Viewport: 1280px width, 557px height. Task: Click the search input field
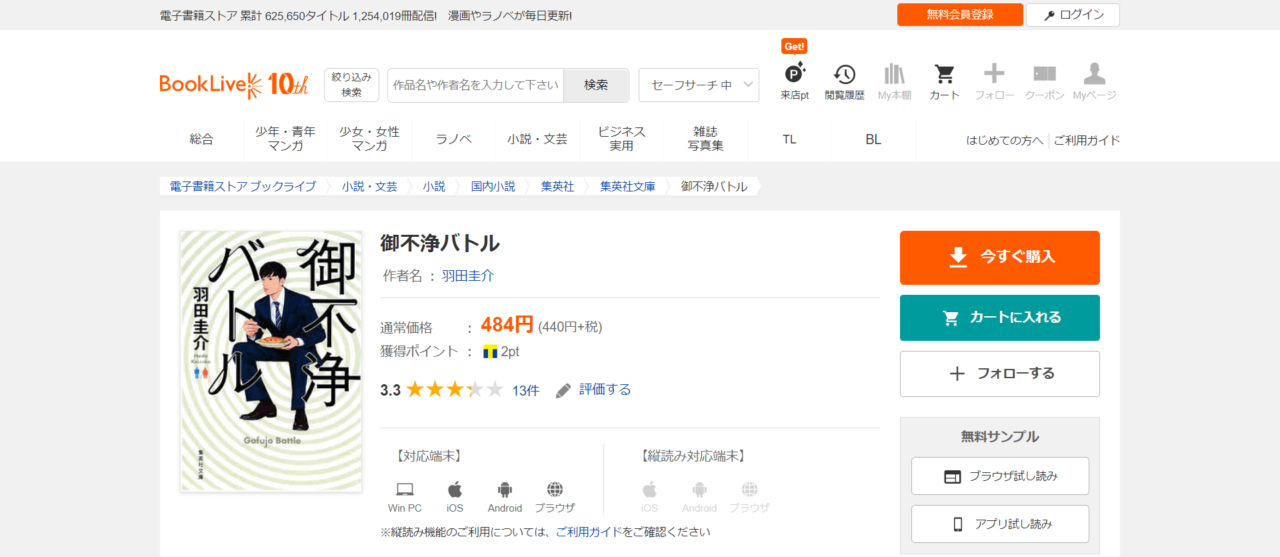coord(475,85)
